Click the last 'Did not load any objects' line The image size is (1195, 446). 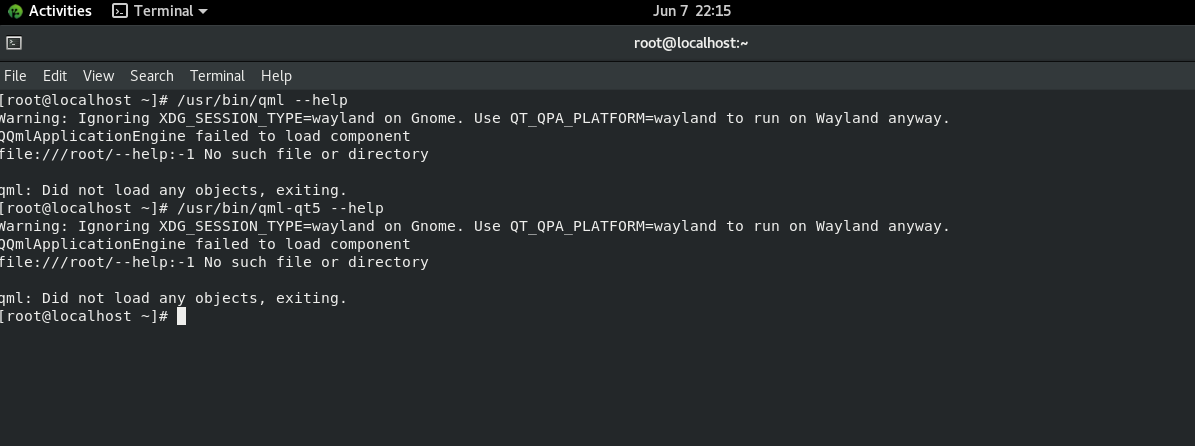pos(173,298)
